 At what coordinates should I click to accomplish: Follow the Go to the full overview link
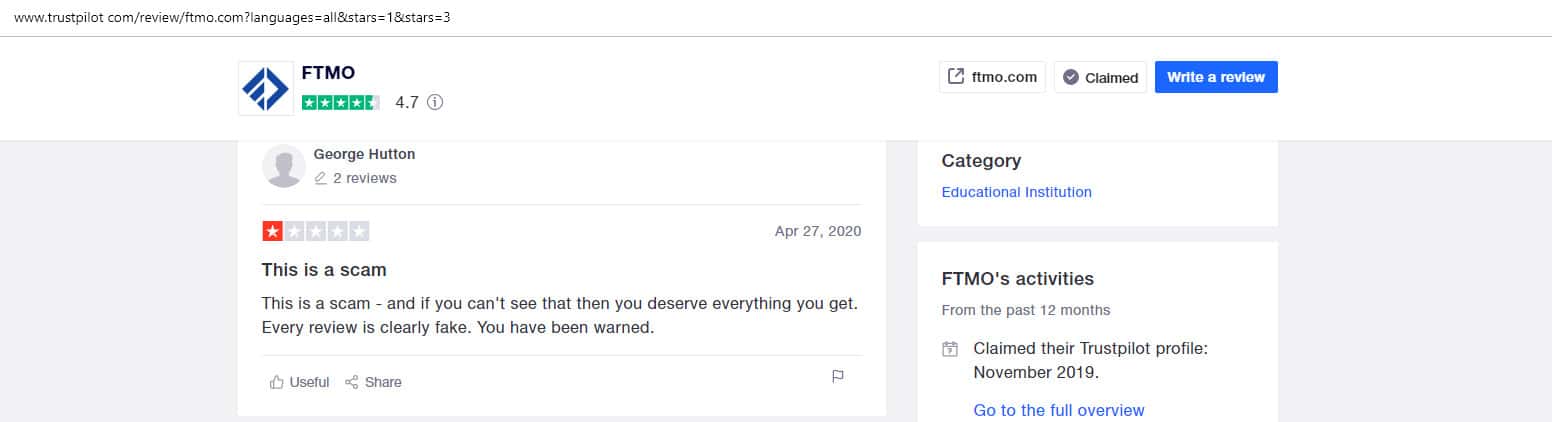[1058, 410]
